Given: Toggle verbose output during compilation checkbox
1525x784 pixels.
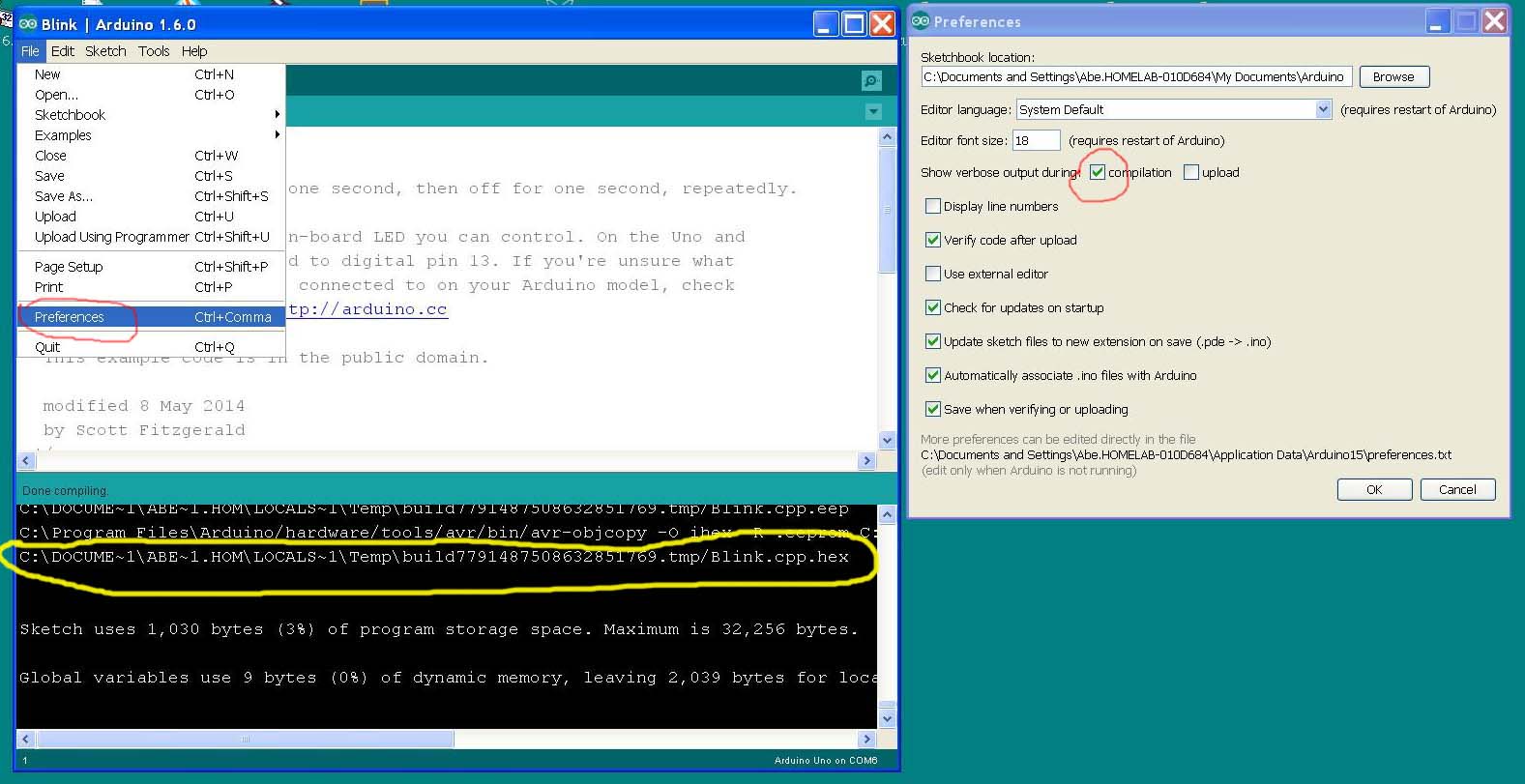Looking at the screenshot, I should (1098, 172).
